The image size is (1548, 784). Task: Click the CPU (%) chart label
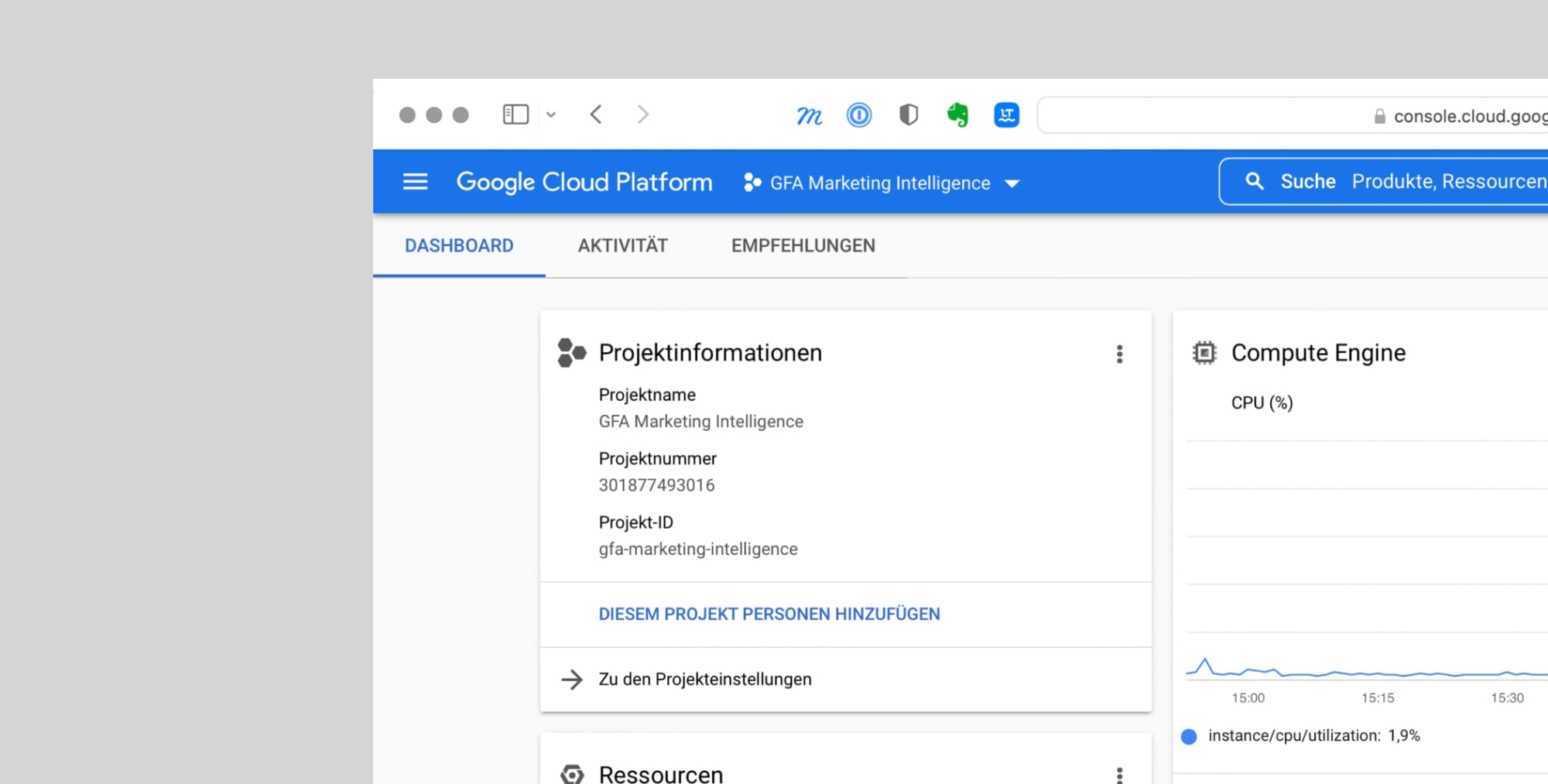pos(1262,402)
